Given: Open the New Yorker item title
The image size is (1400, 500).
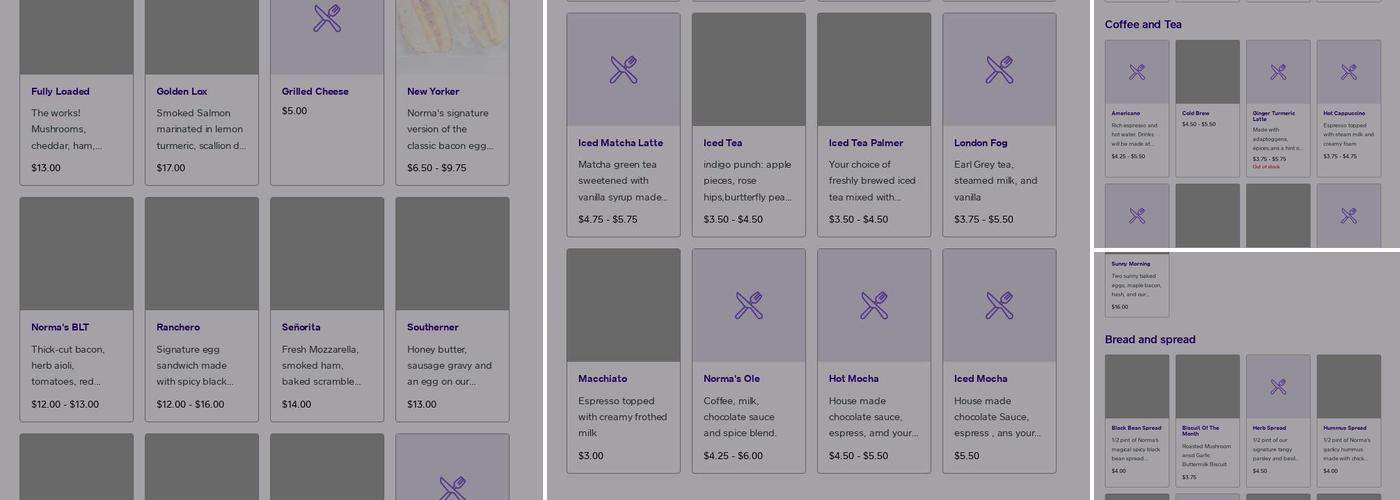Looking at the screenshot, I should tap(433, 91).
